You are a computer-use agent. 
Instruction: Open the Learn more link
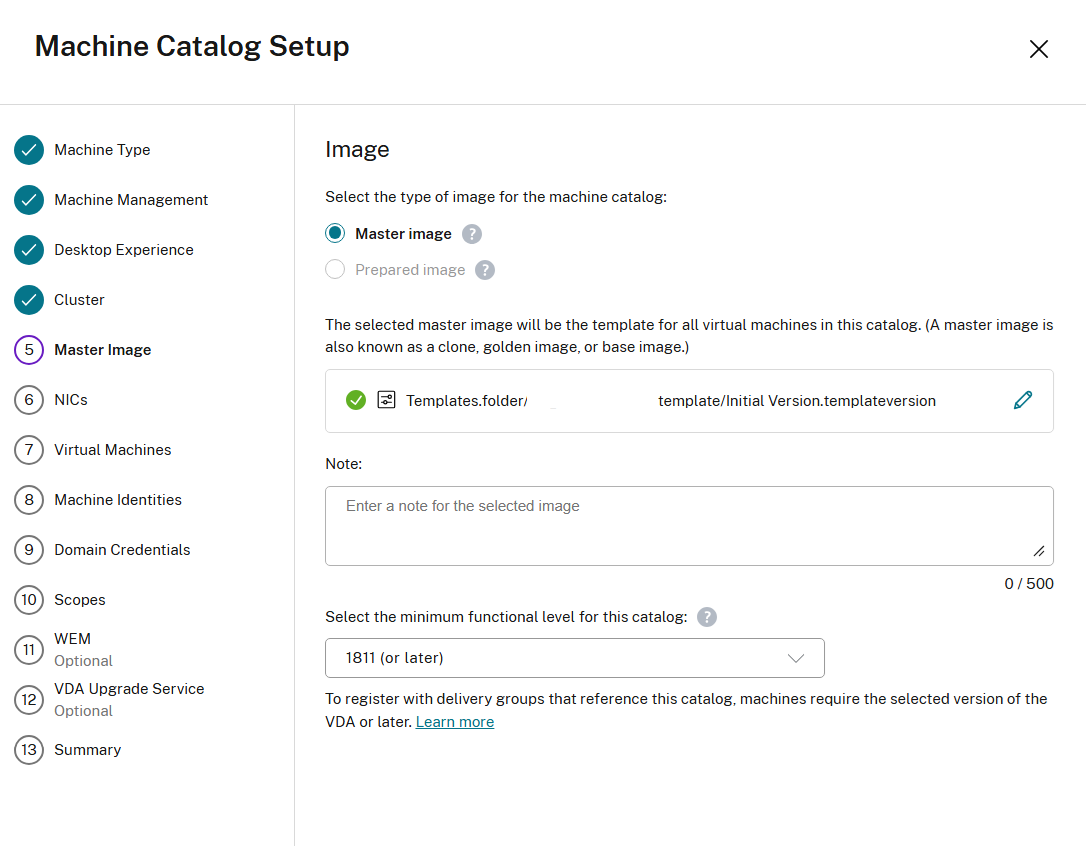455,722
